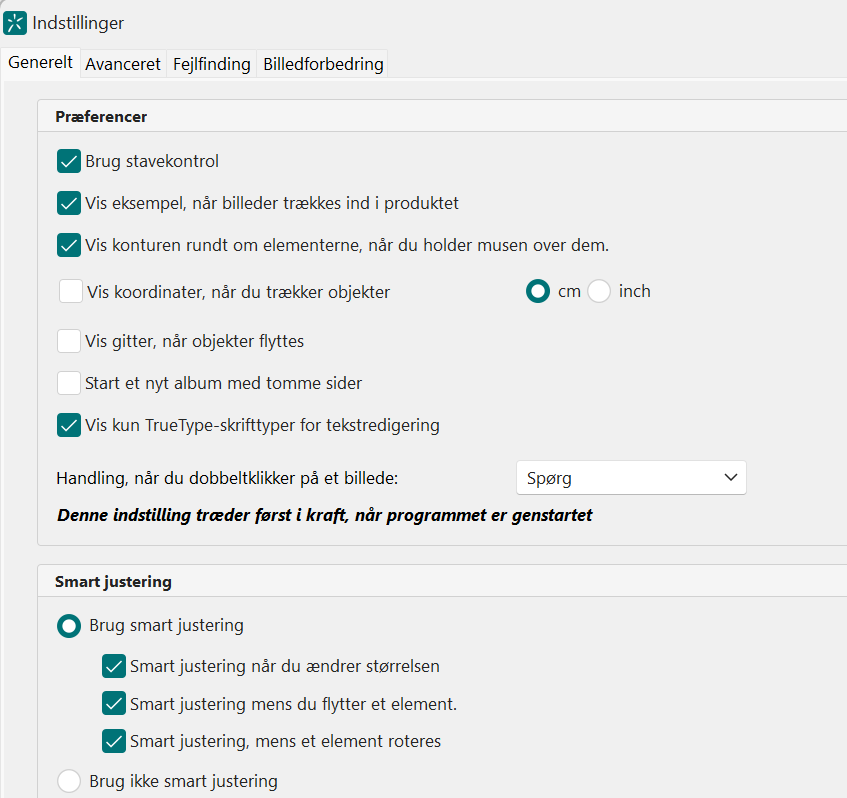Uncheck Vis kun TrueType-skrifttyper for tekstredigering
Viewport: 847px width, 798px height.
(x=69, y=425)
